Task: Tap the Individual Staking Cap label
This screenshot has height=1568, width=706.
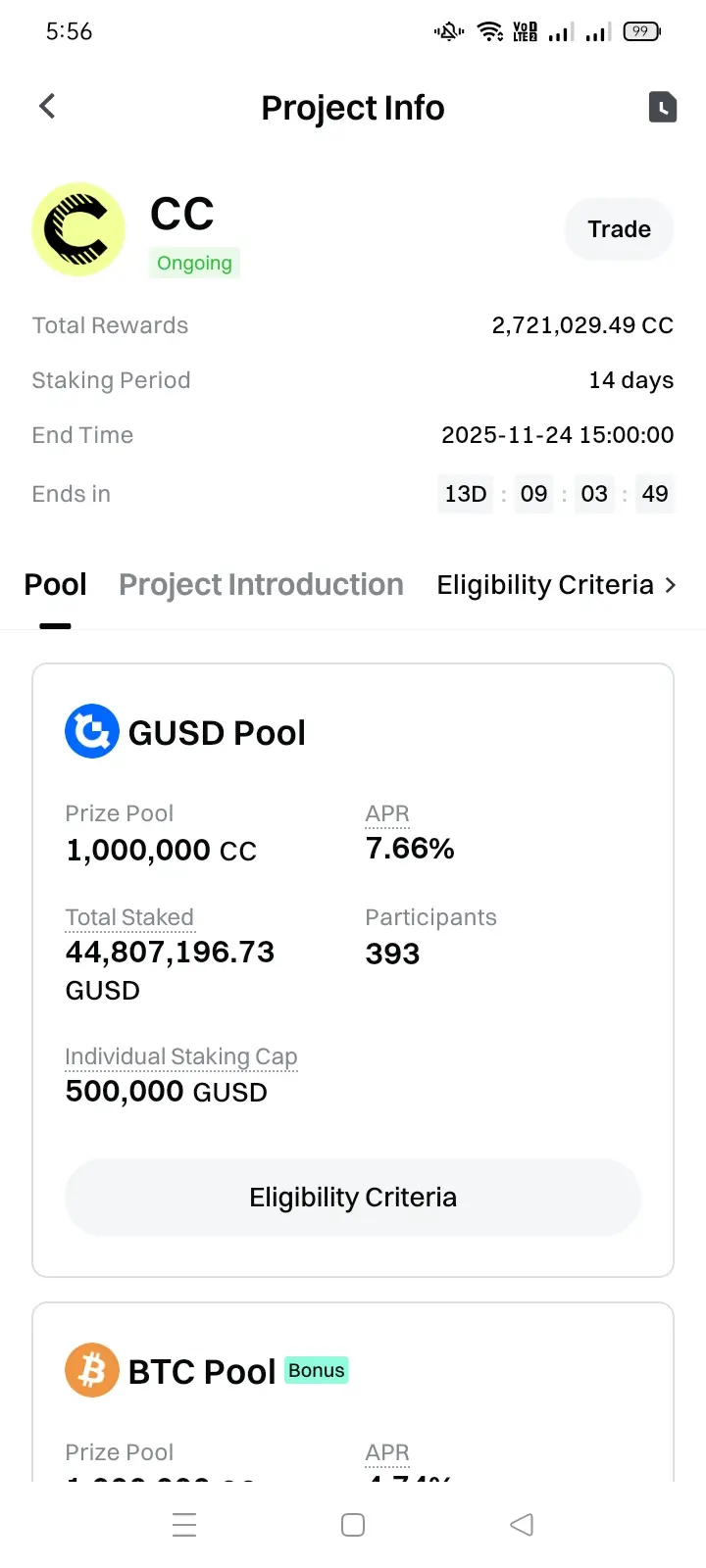Action: click(180, 1056)
